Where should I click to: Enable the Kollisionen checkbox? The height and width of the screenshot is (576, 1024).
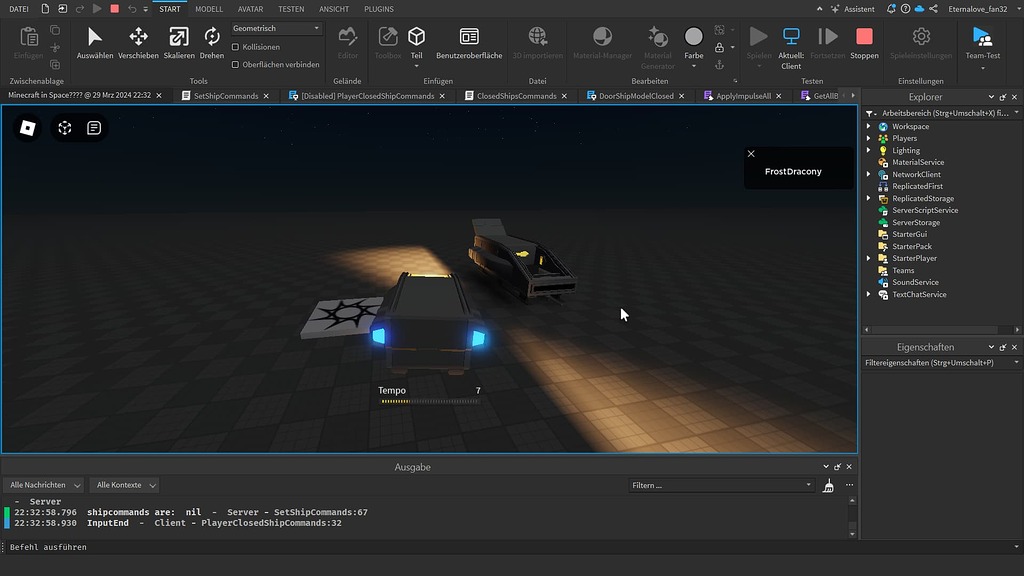[235, 46]
